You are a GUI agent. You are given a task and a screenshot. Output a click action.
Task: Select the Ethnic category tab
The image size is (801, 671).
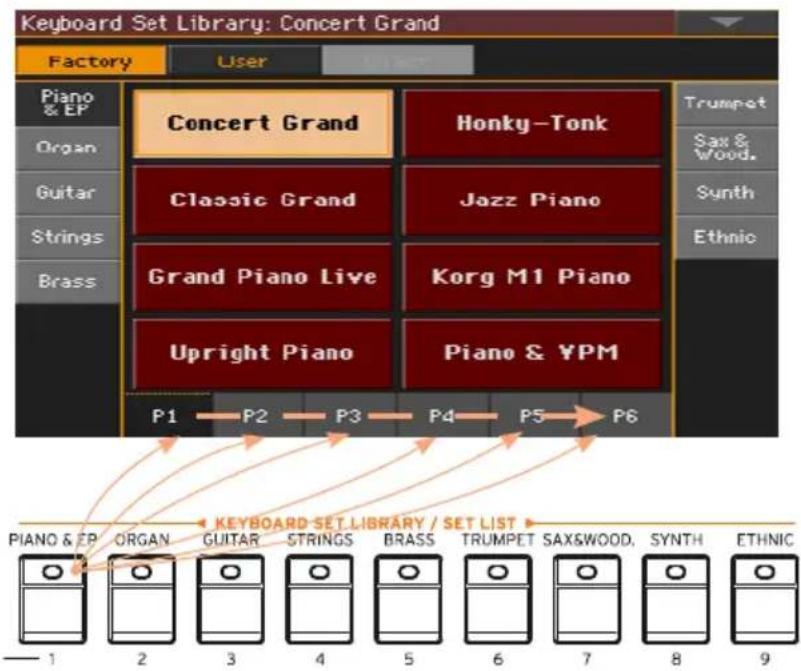pyautogui.click(x=726, y=237)
